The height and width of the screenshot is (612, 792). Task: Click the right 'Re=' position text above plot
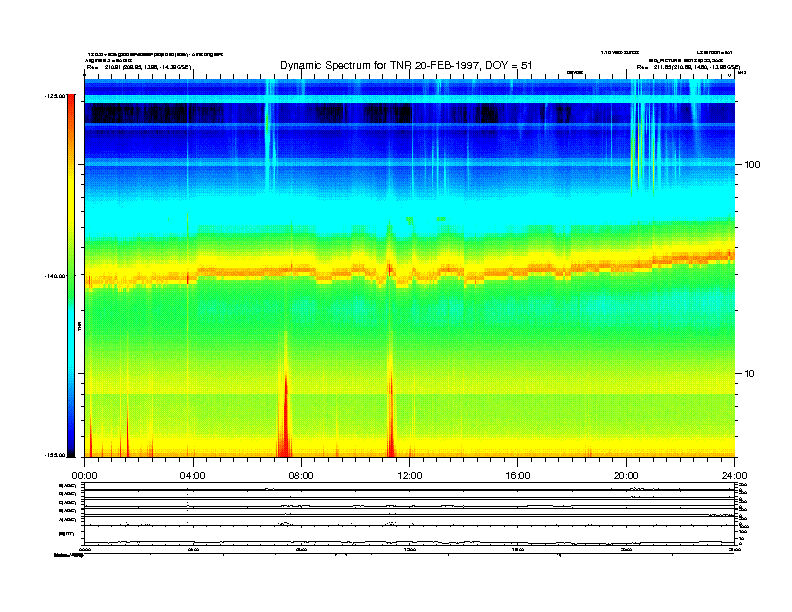tap(688, 67)
